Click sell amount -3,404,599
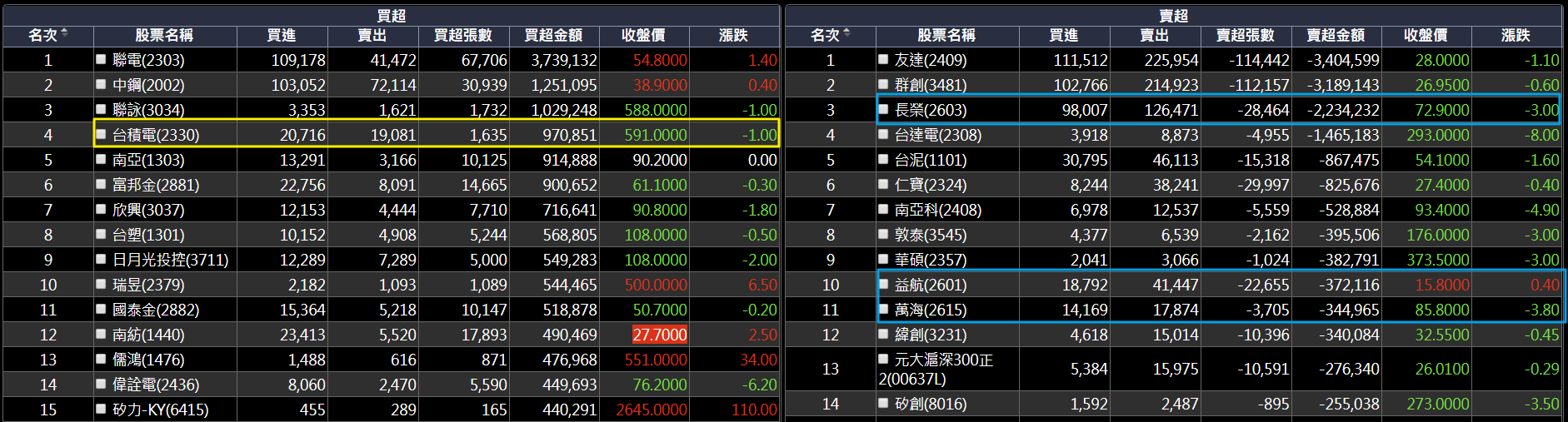Viewport: 1568px width, 422px height. pyautogui.click(x=1343, y=60)
